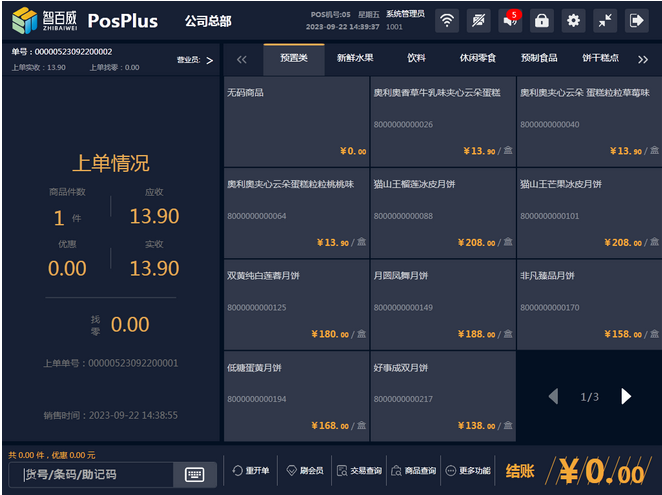Click the 结账 checkout button
The width and height of the screenshot is (662, 495).
pos(520,471)
